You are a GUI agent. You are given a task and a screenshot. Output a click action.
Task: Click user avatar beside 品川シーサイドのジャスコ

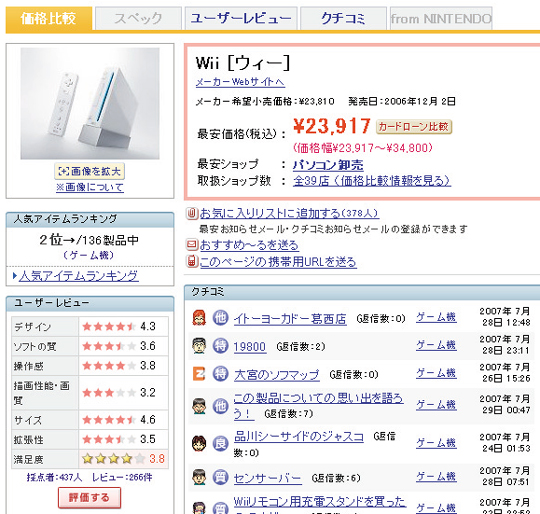pos(199,443)
